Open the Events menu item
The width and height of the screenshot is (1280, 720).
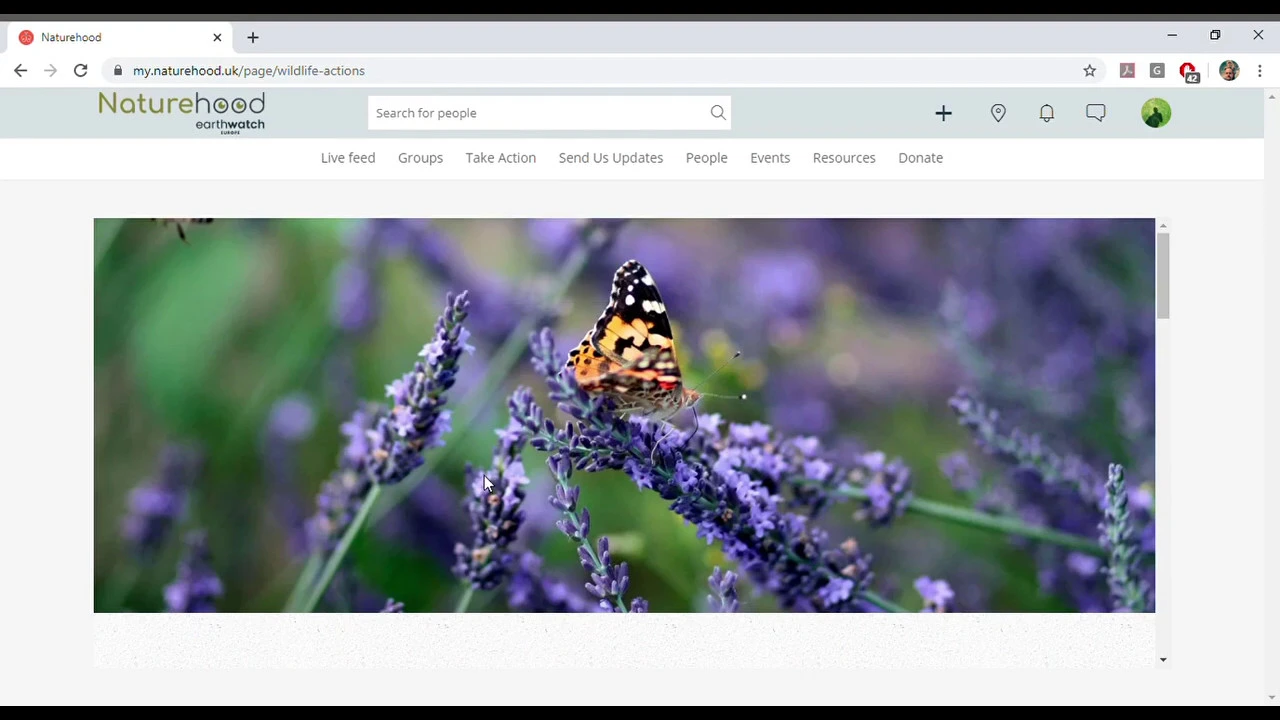770,158
